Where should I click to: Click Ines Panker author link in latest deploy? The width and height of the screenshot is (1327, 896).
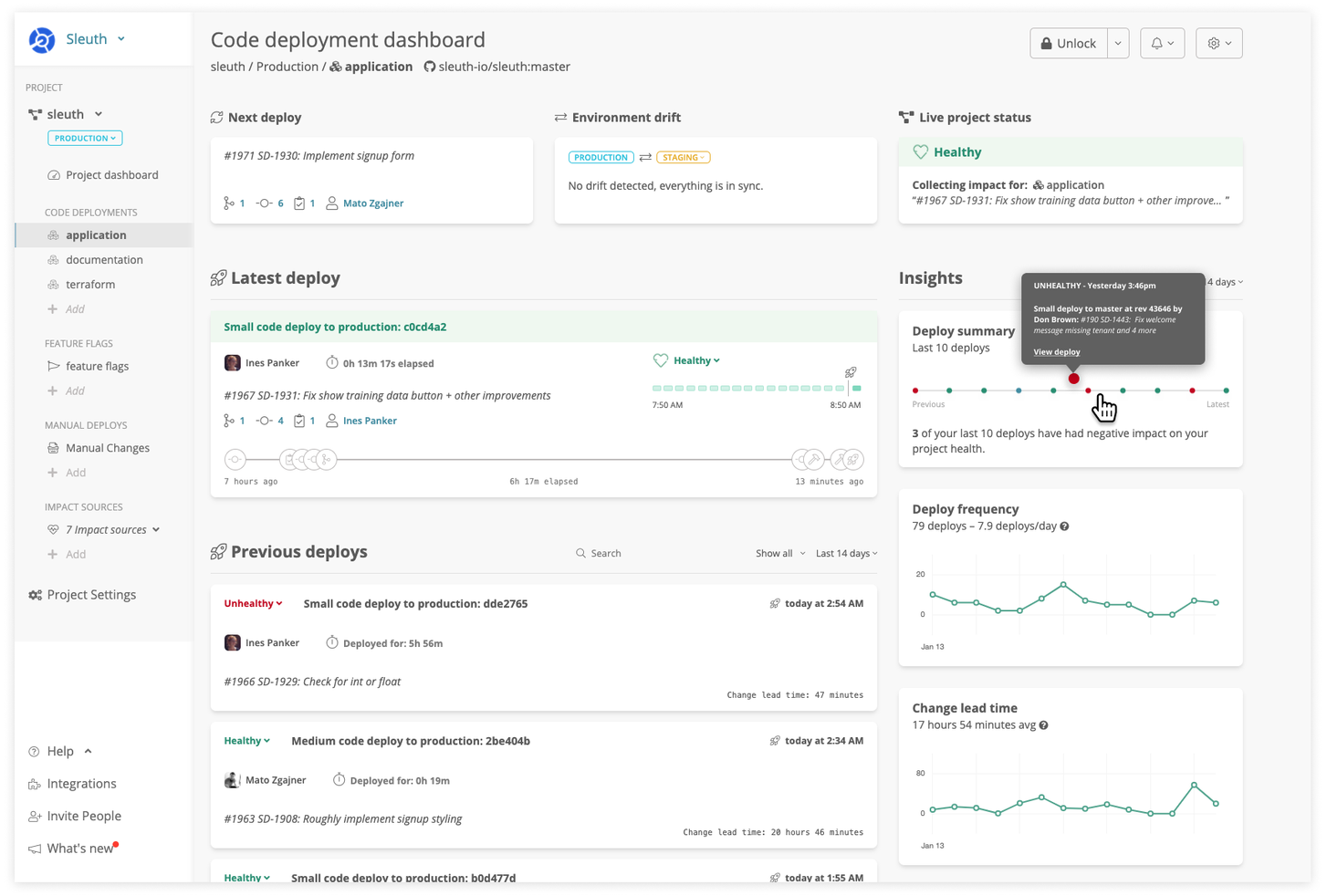(x=370, y=421)
